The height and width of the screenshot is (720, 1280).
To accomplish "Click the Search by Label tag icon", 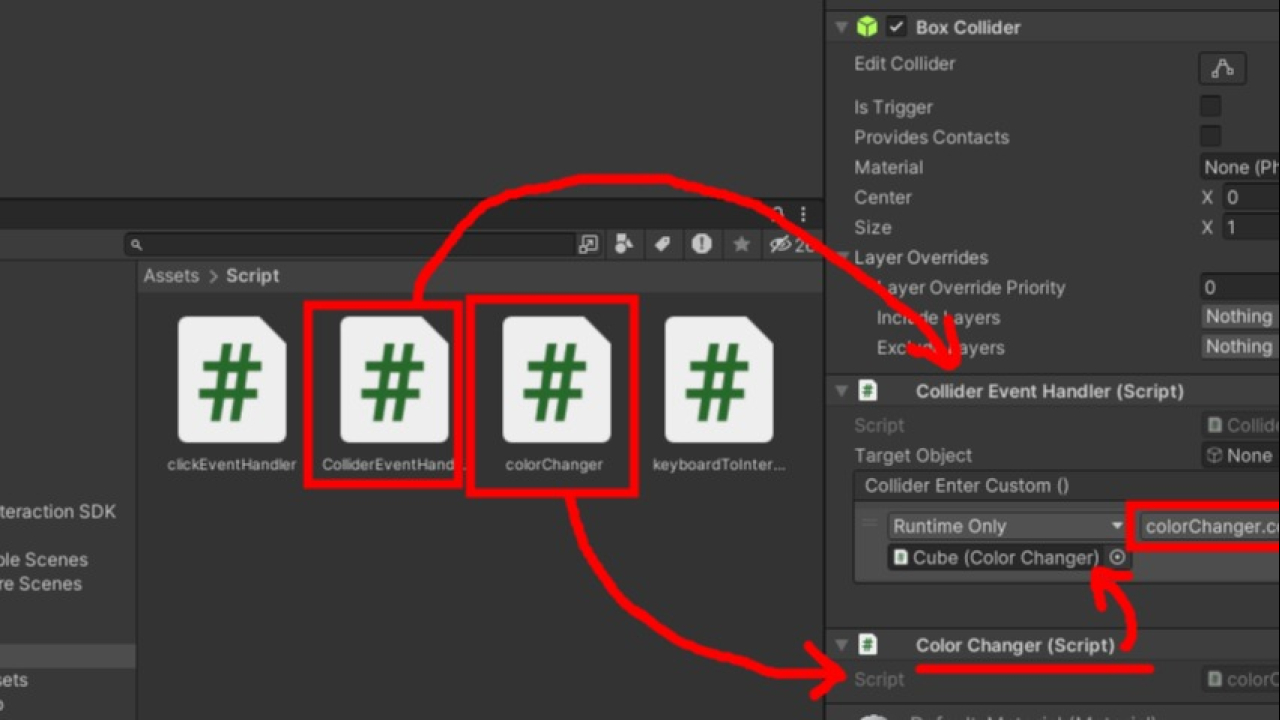I will click(x=662, y=244).
